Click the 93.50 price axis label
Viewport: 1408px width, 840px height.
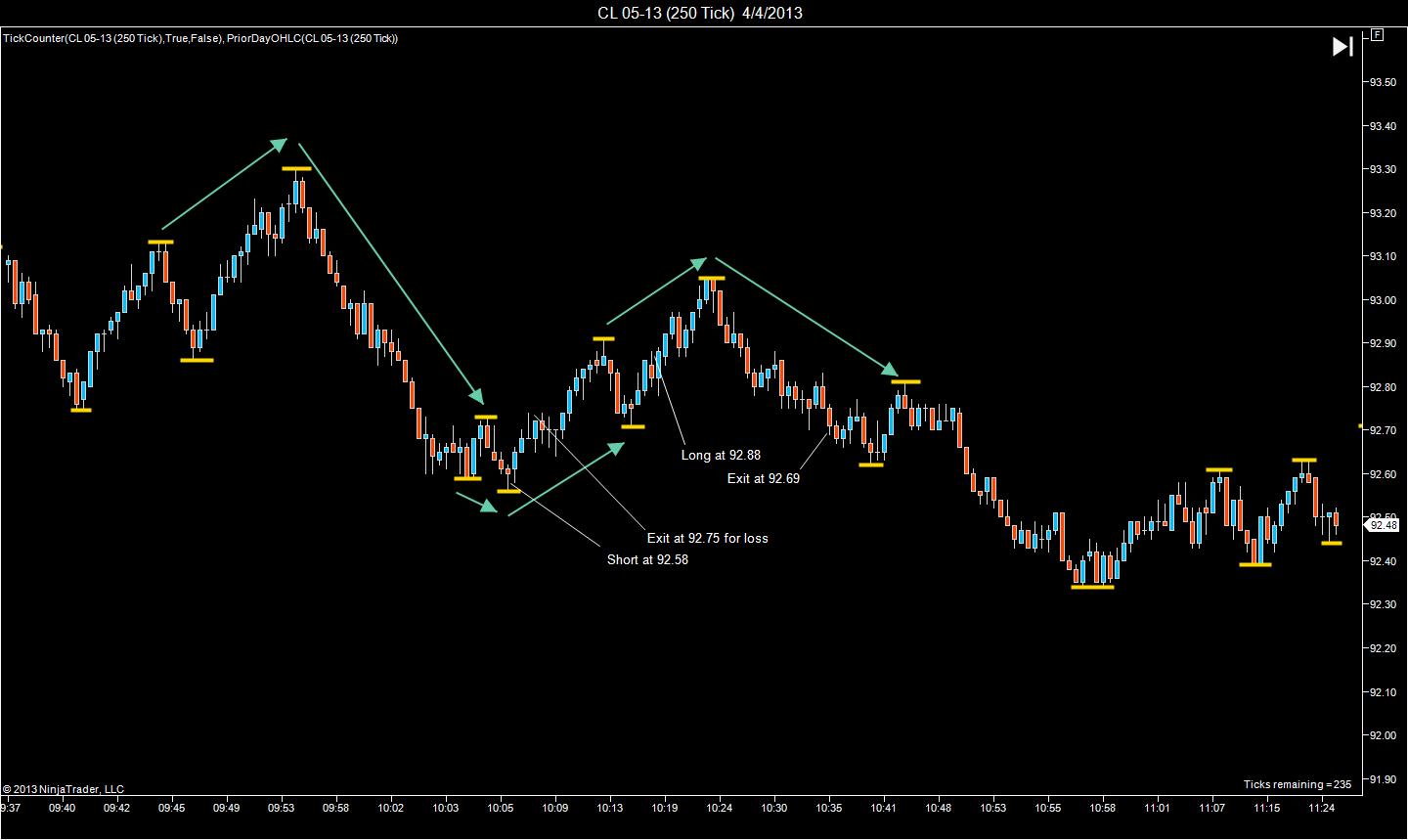[1383, 82]
